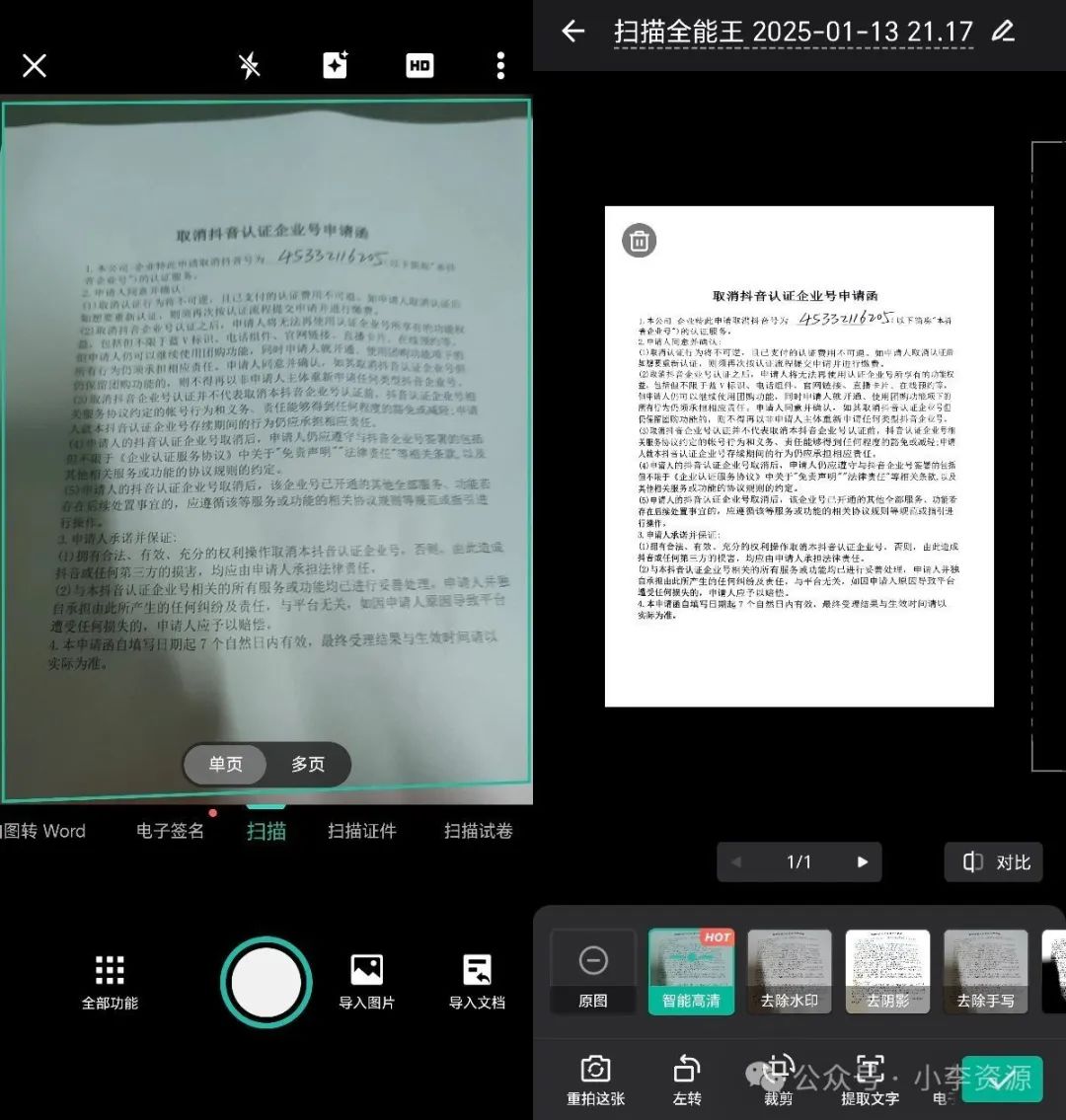The width and height of the screenshot is (1066, 1120).
Task: Switch to 扫描试卷 tab
Action: [478, 831]
